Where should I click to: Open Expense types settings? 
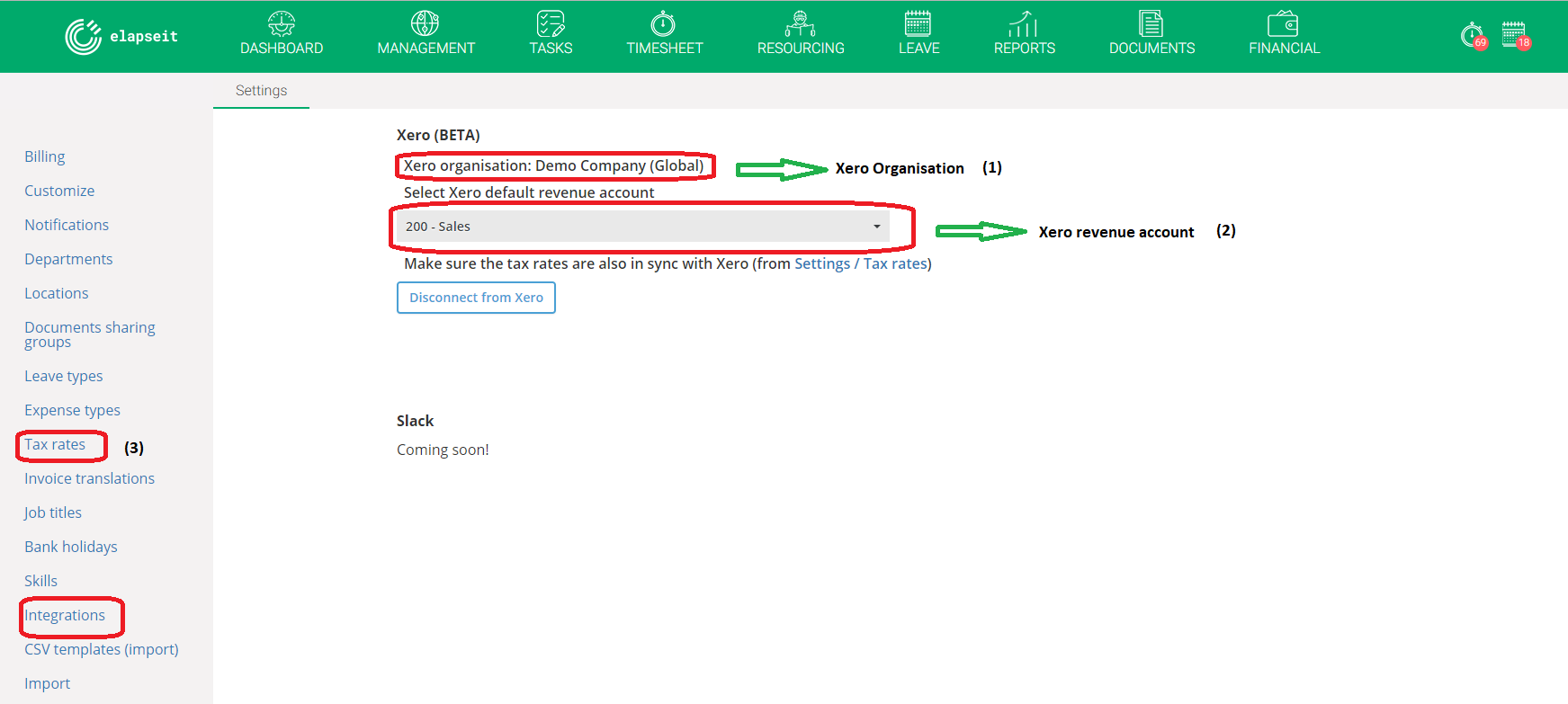pyautogui.click(x=72, y=410)
